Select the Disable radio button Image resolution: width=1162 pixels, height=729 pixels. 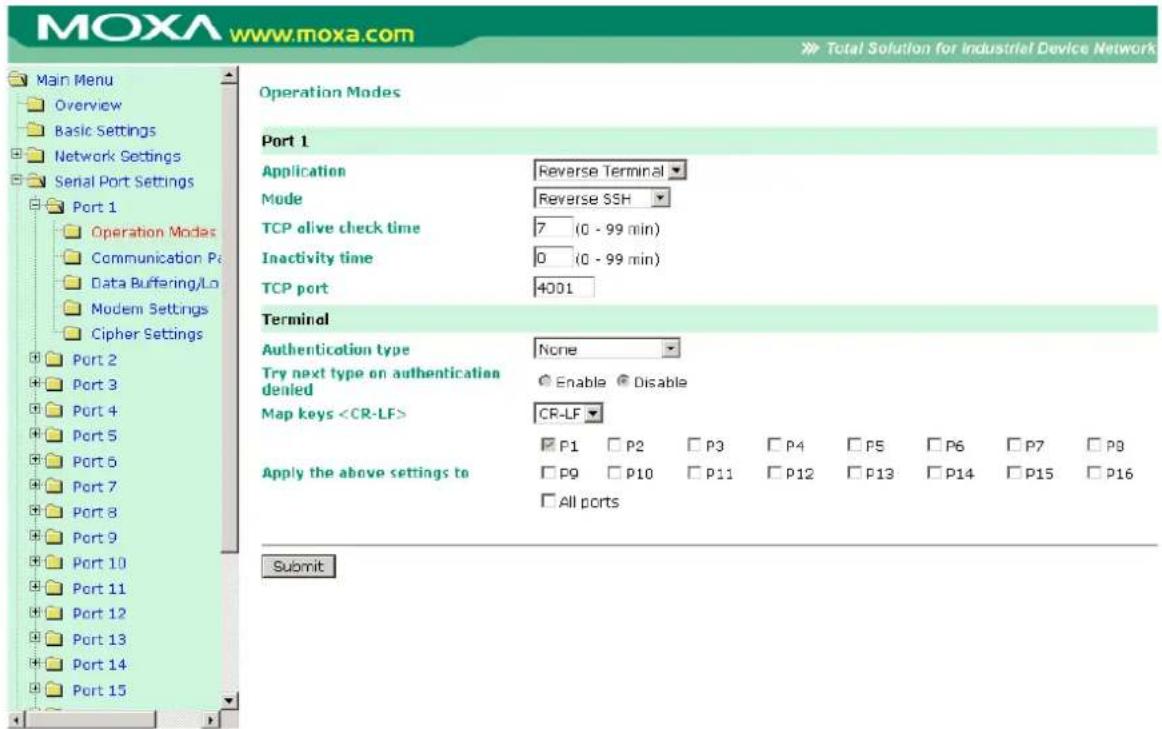623,381
